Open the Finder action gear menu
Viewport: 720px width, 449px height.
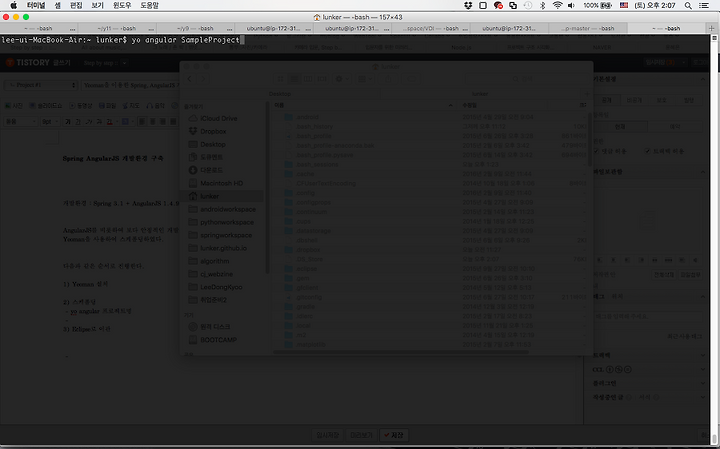click(341, 79)
